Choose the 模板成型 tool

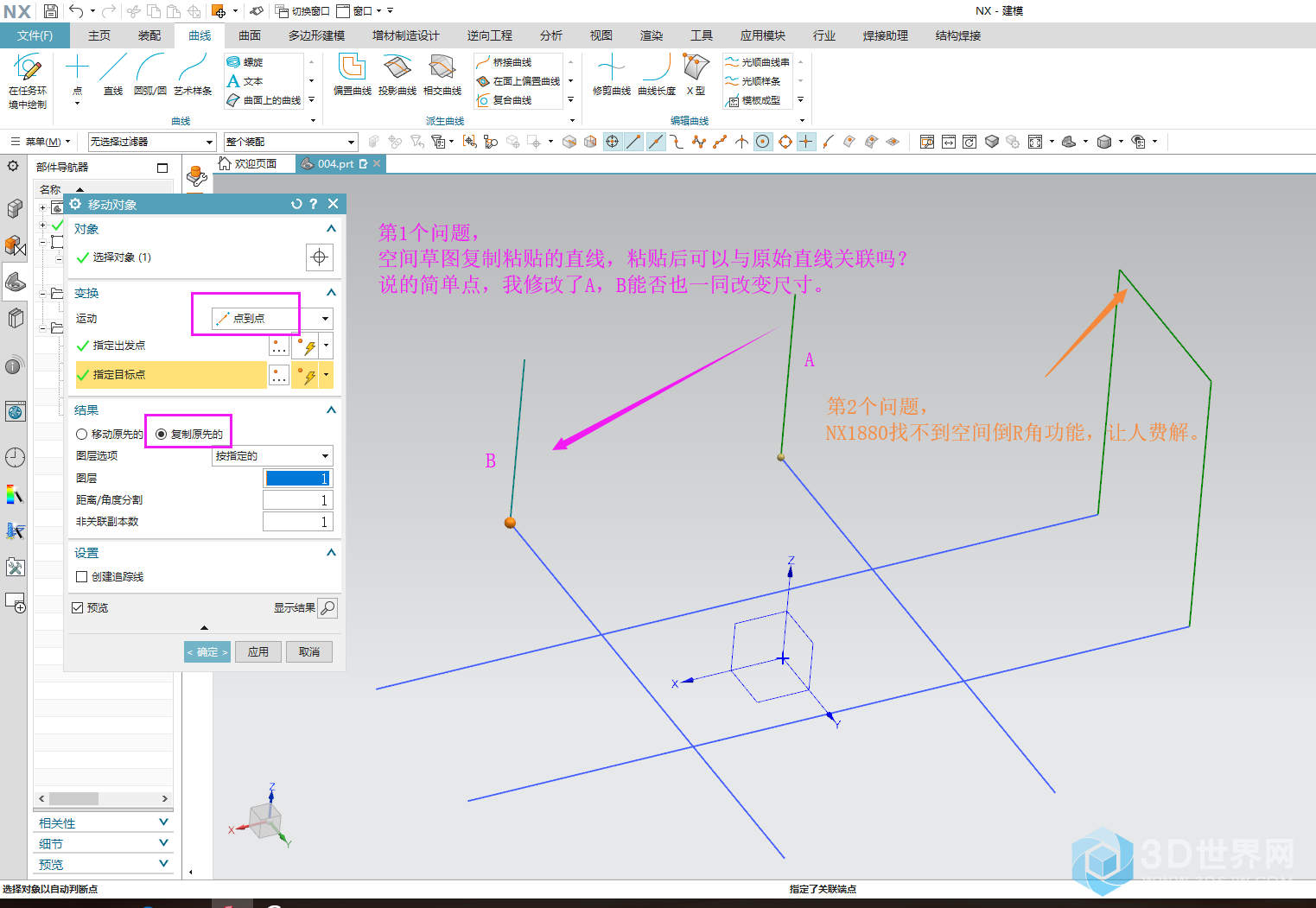pos(753,100)
